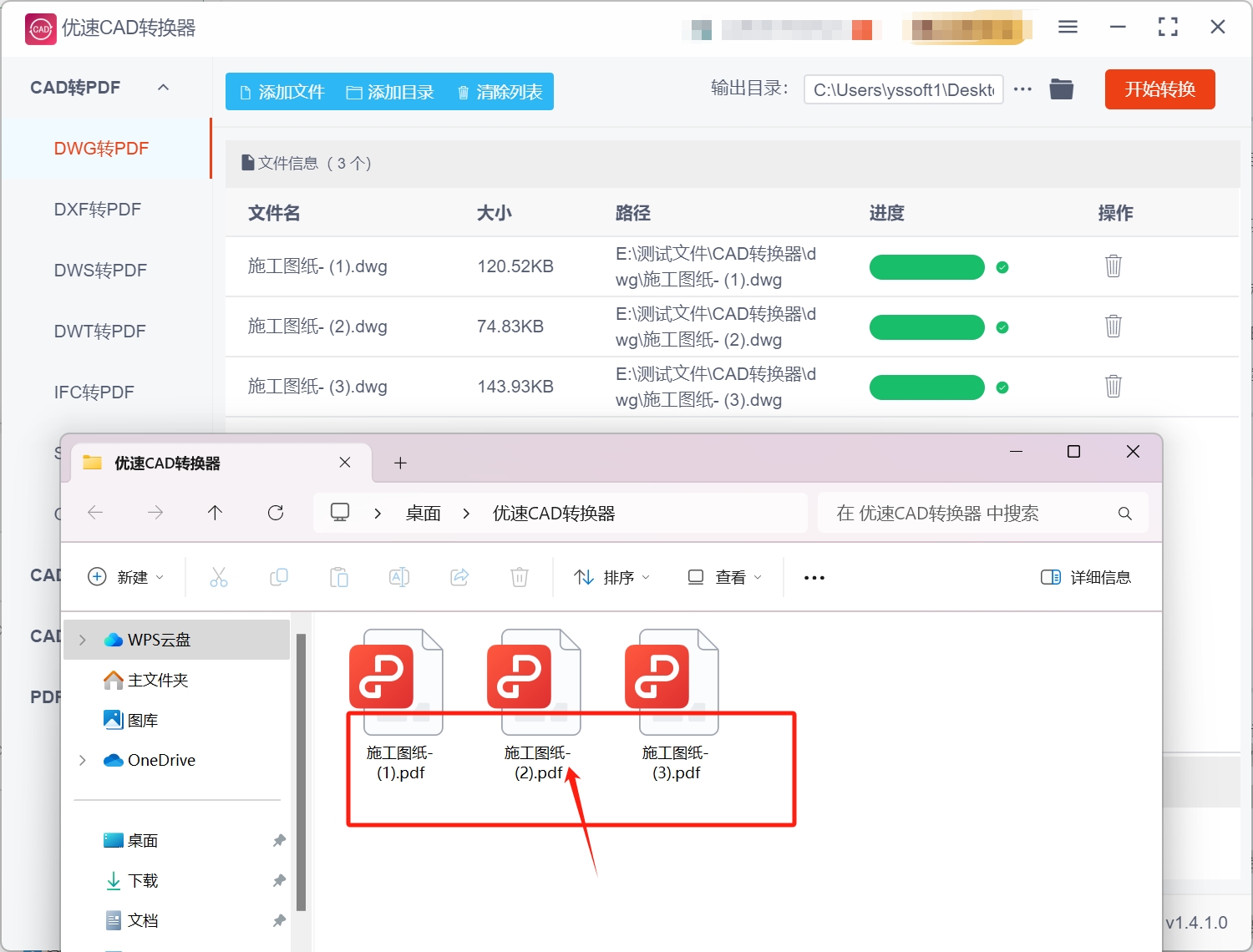Delete row 施工图纸- (3).dwg with trash icon
This screenshot has width=1253, height=952.
pos(1113,387)
